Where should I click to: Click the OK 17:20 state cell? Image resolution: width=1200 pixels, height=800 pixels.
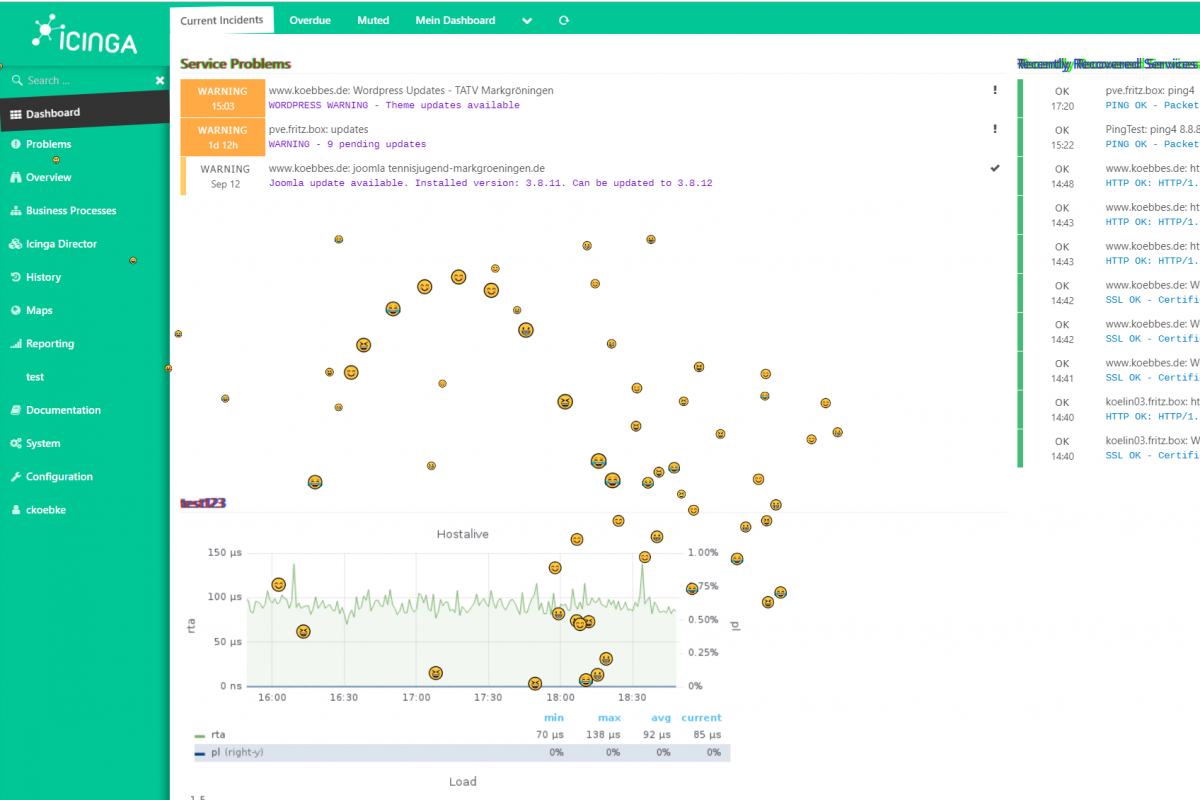[x=1062, y=98]
